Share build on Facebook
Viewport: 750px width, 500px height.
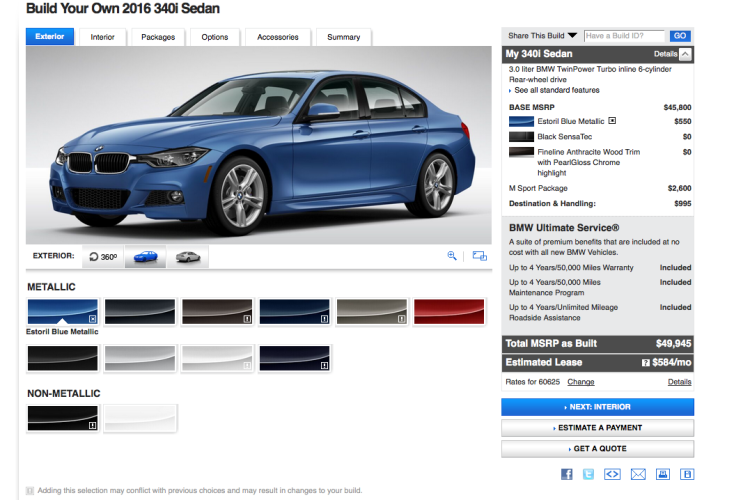coord(566,474)
